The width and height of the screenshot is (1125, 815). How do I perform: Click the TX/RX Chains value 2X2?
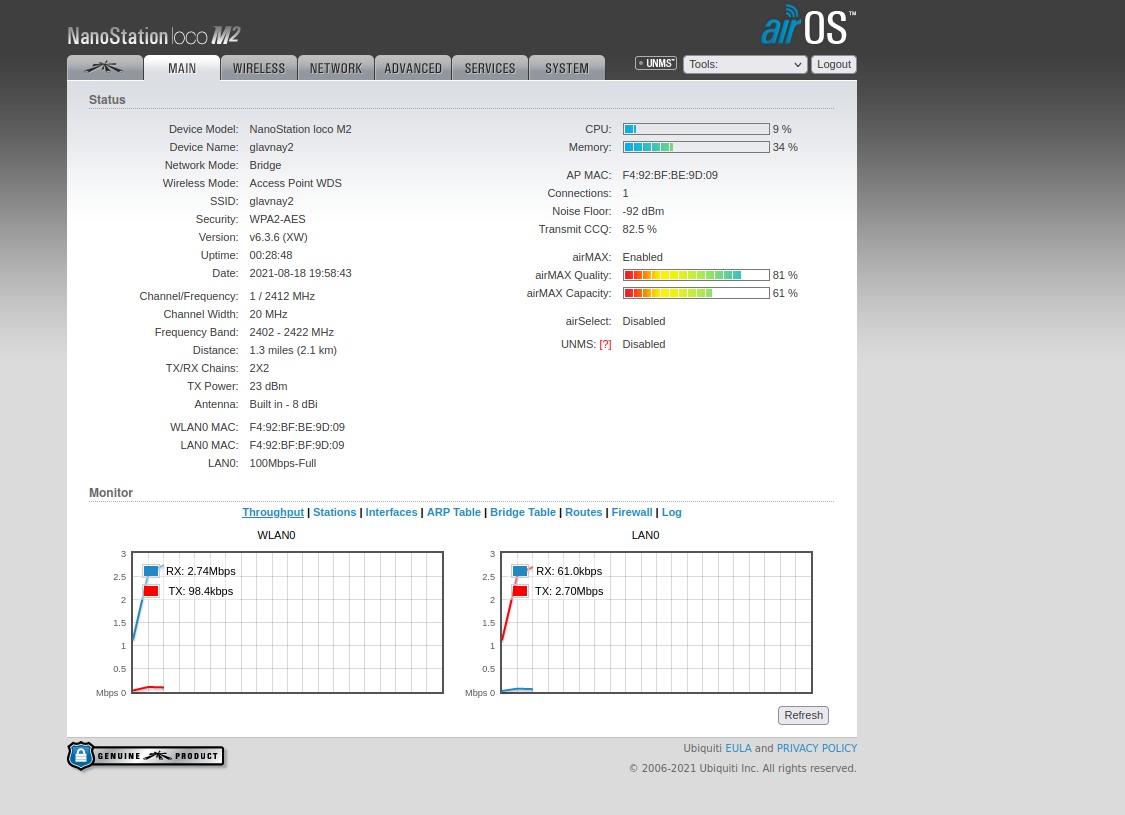click(x=259, y=368)
